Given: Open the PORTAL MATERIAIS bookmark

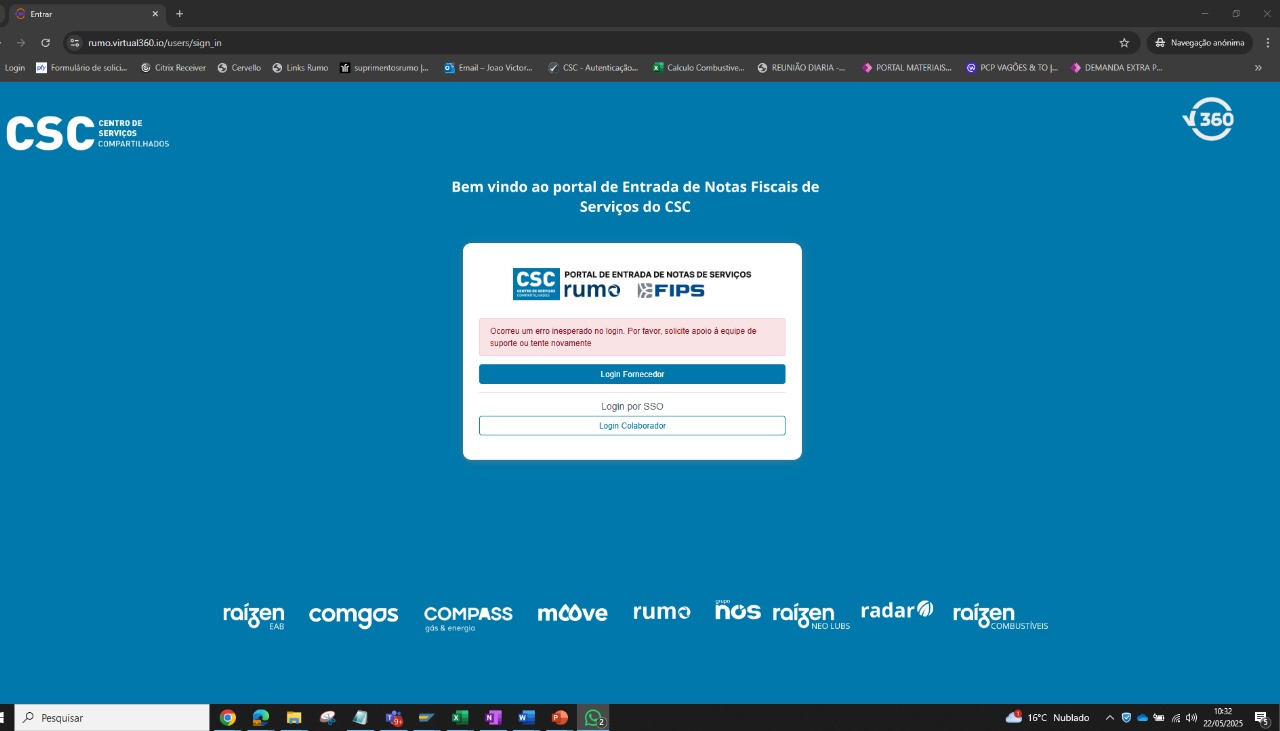Looking at the screenshot, I should click(907, 68).
